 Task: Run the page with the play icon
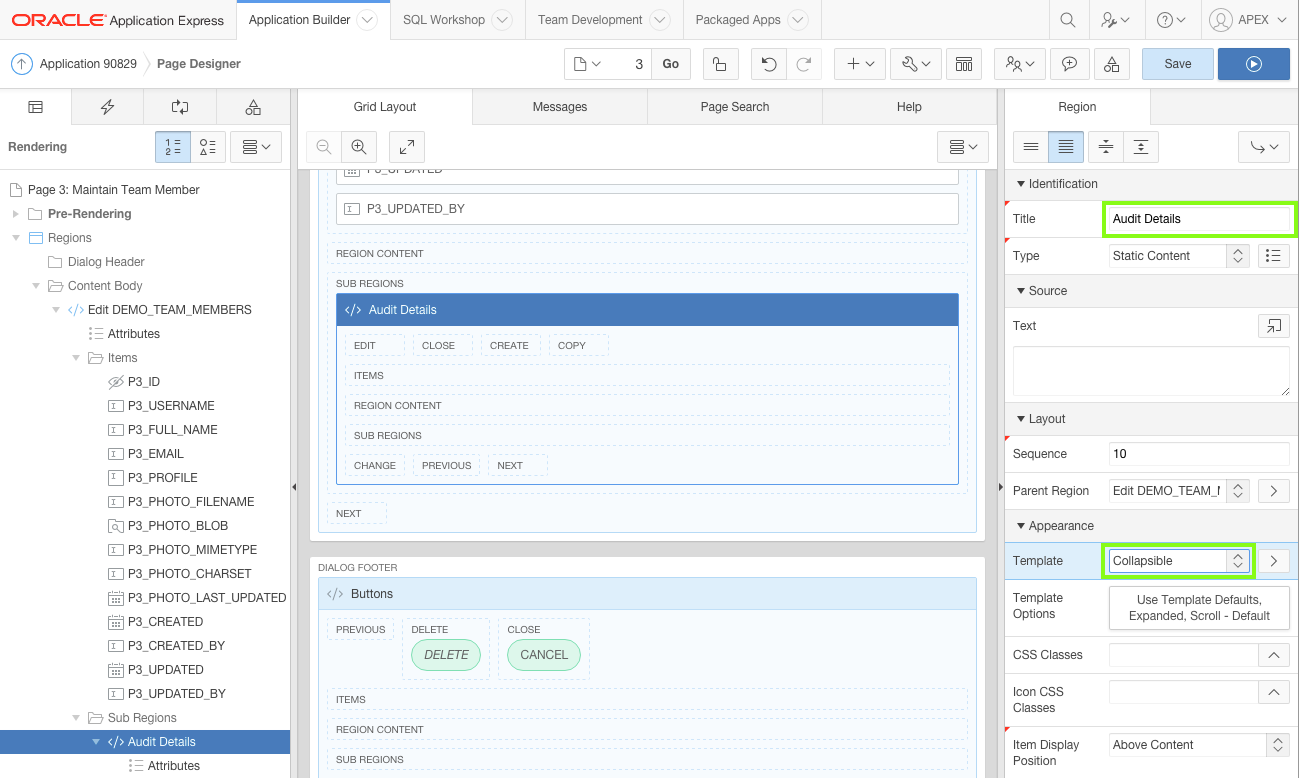(1253, 63)
